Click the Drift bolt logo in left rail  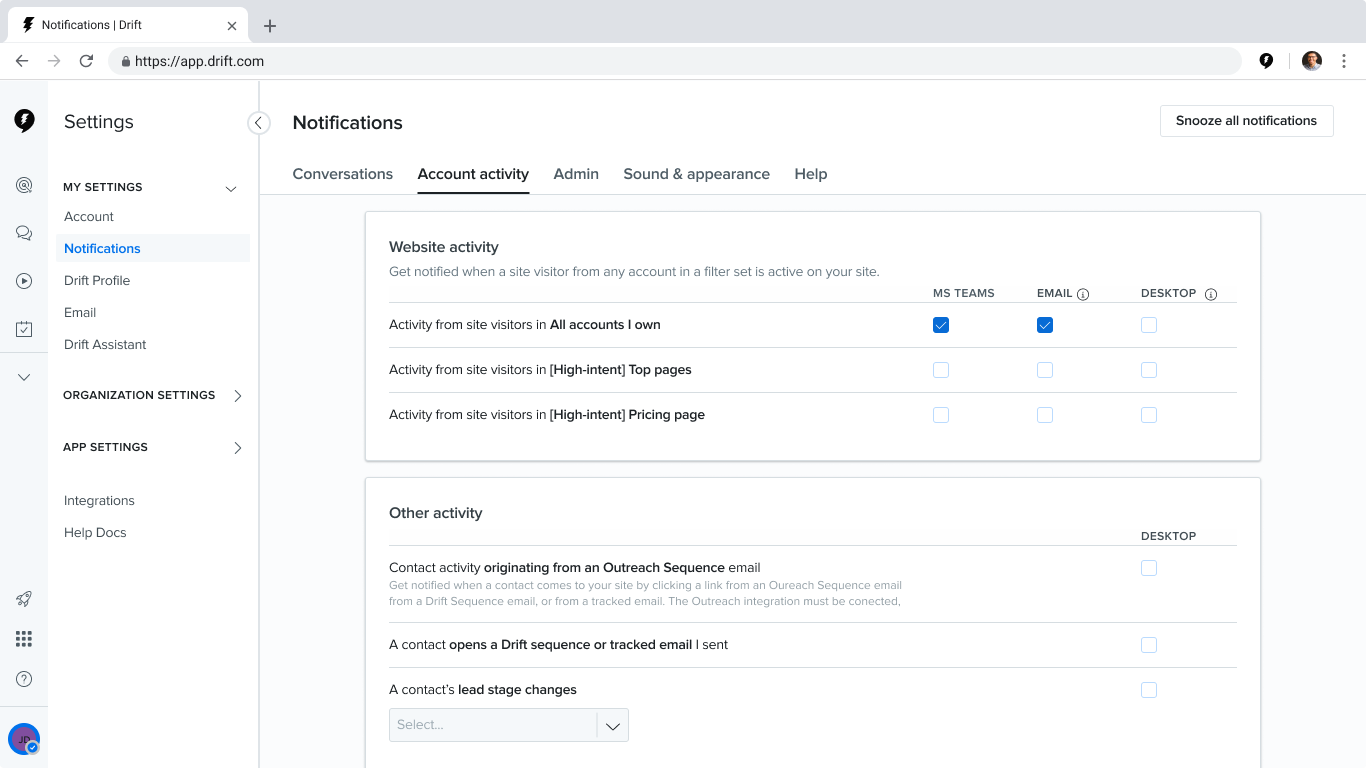pos(24,121)
